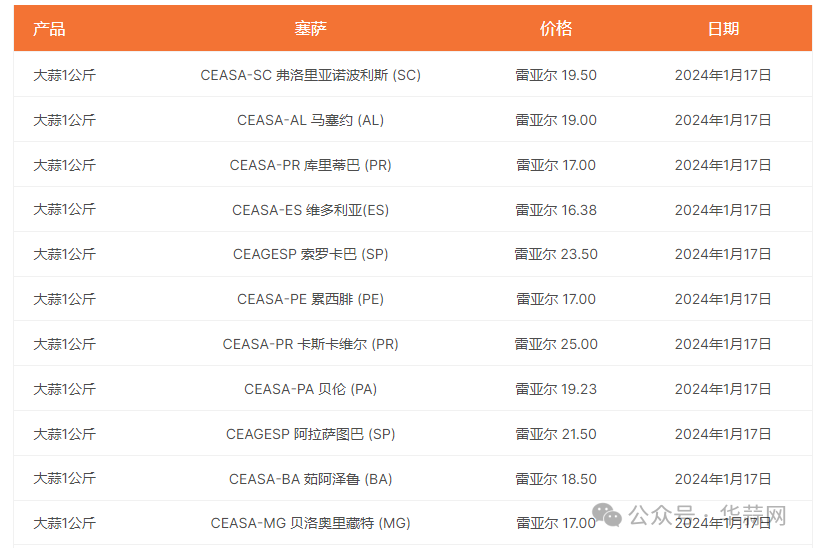Viewport: 813px width, 548px height.
Task: Click the 2024年1月17日 date in 累西腓 row
Action: coord(723,299)
